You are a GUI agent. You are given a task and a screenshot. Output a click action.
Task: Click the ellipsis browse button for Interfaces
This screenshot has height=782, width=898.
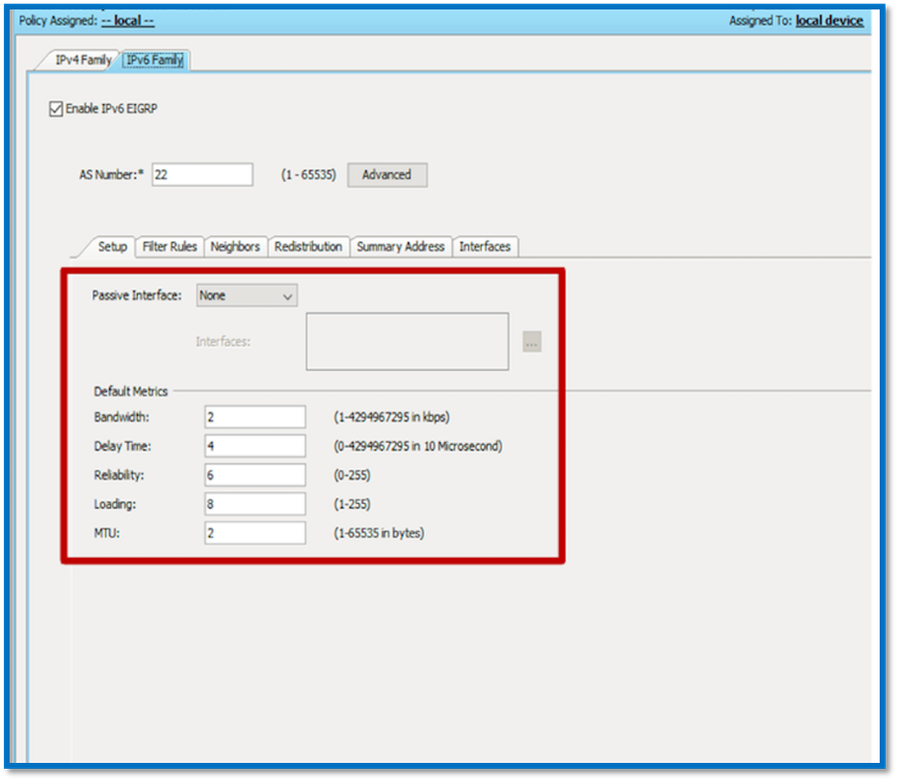click(x=532, y=342)
